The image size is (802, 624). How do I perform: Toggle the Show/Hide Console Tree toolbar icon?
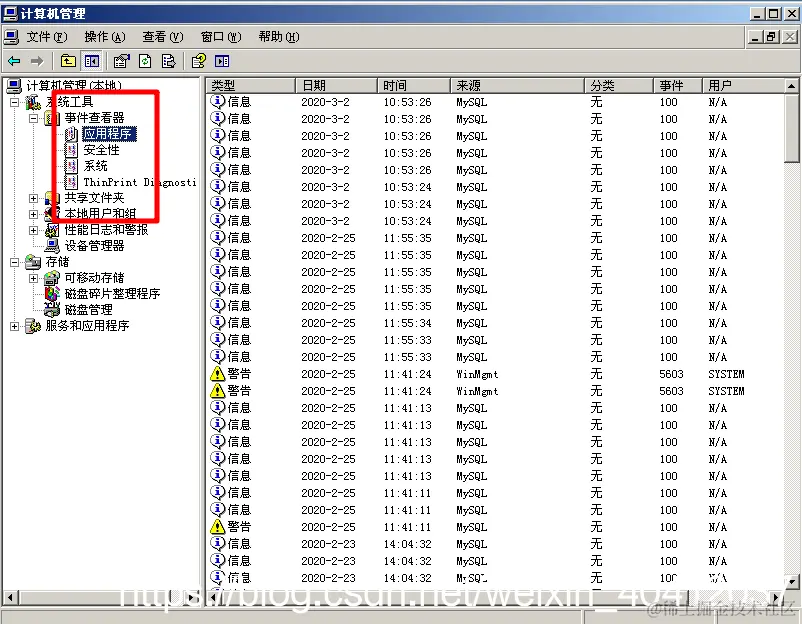coord(92,61)
